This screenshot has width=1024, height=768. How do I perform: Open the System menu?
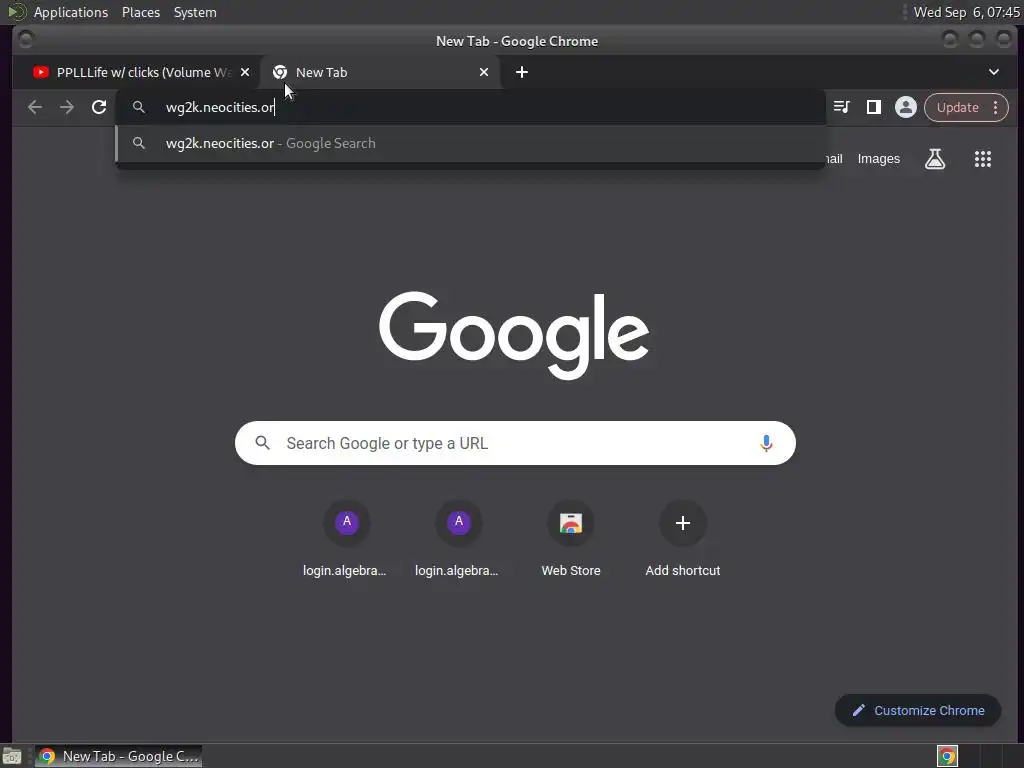point(195,12)
